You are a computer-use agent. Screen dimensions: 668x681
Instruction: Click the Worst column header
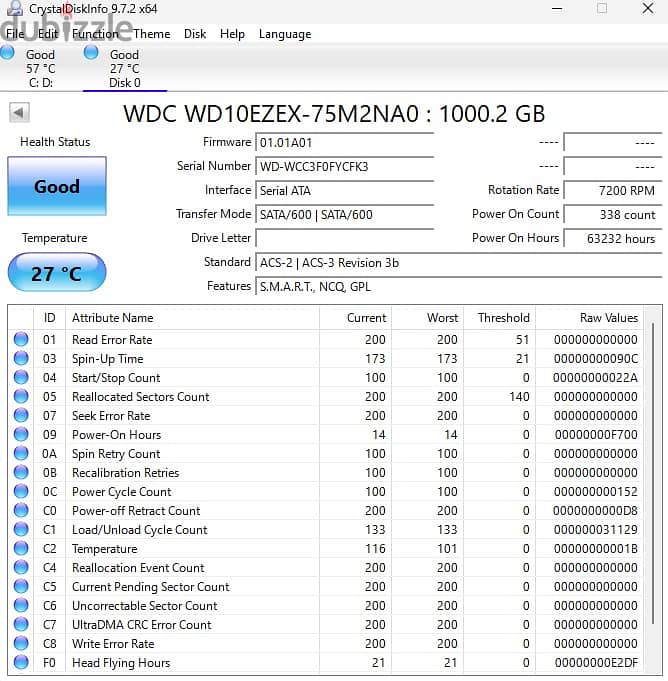(427, 317)
